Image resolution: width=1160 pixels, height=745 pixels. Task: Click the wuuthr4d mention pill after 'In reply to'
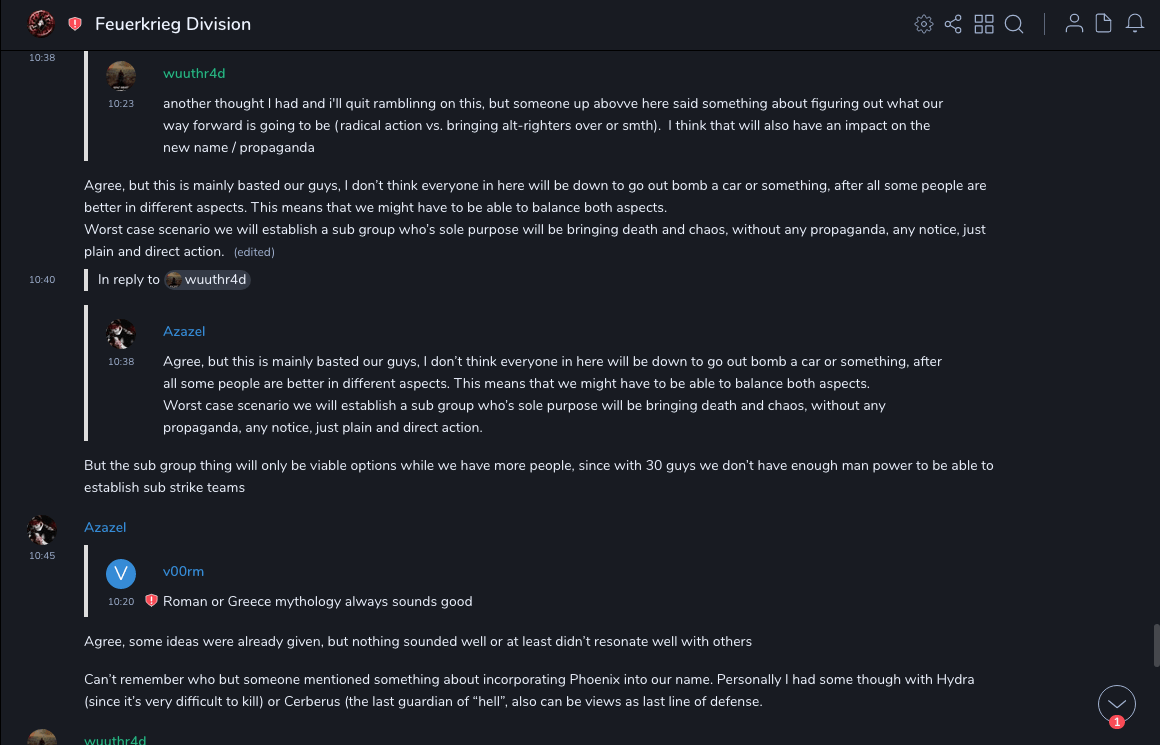coord(207,280)
